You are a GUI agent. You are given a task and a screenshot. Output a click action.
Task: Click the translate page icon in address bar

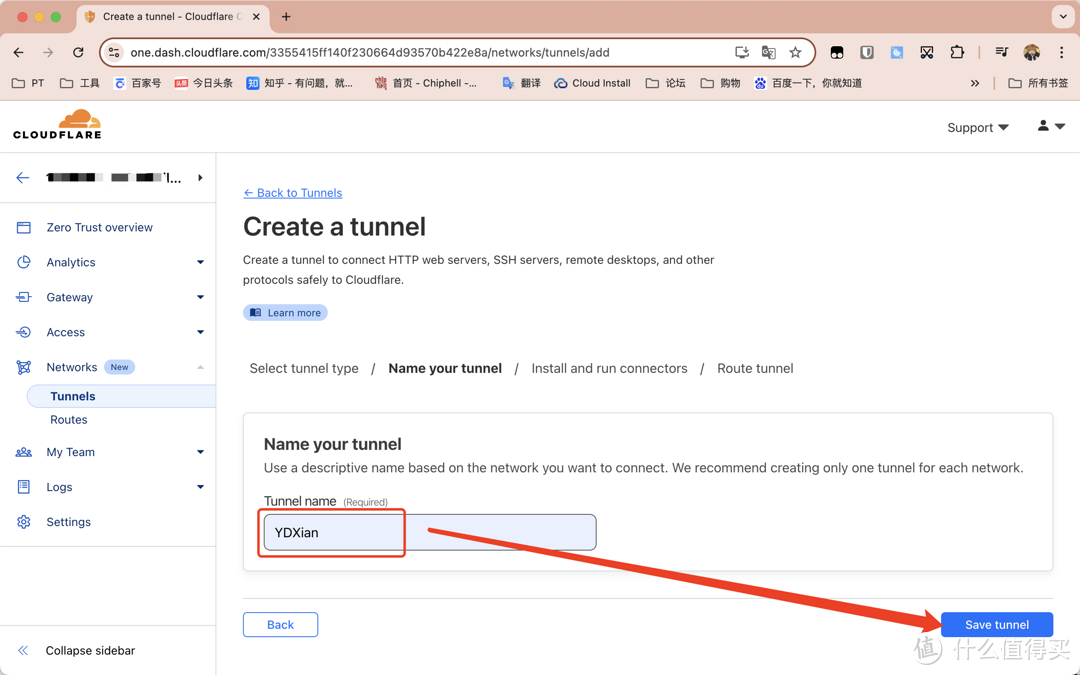[x=768, y=52]
